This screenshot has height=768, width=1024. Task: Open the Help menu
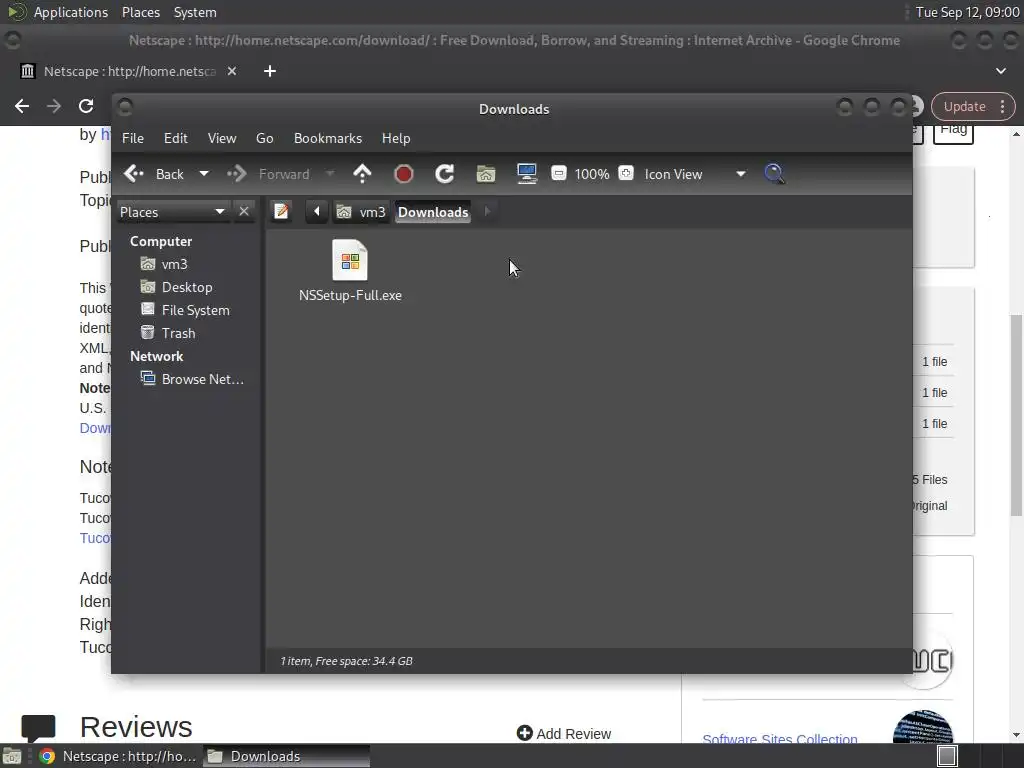point(396,138)
